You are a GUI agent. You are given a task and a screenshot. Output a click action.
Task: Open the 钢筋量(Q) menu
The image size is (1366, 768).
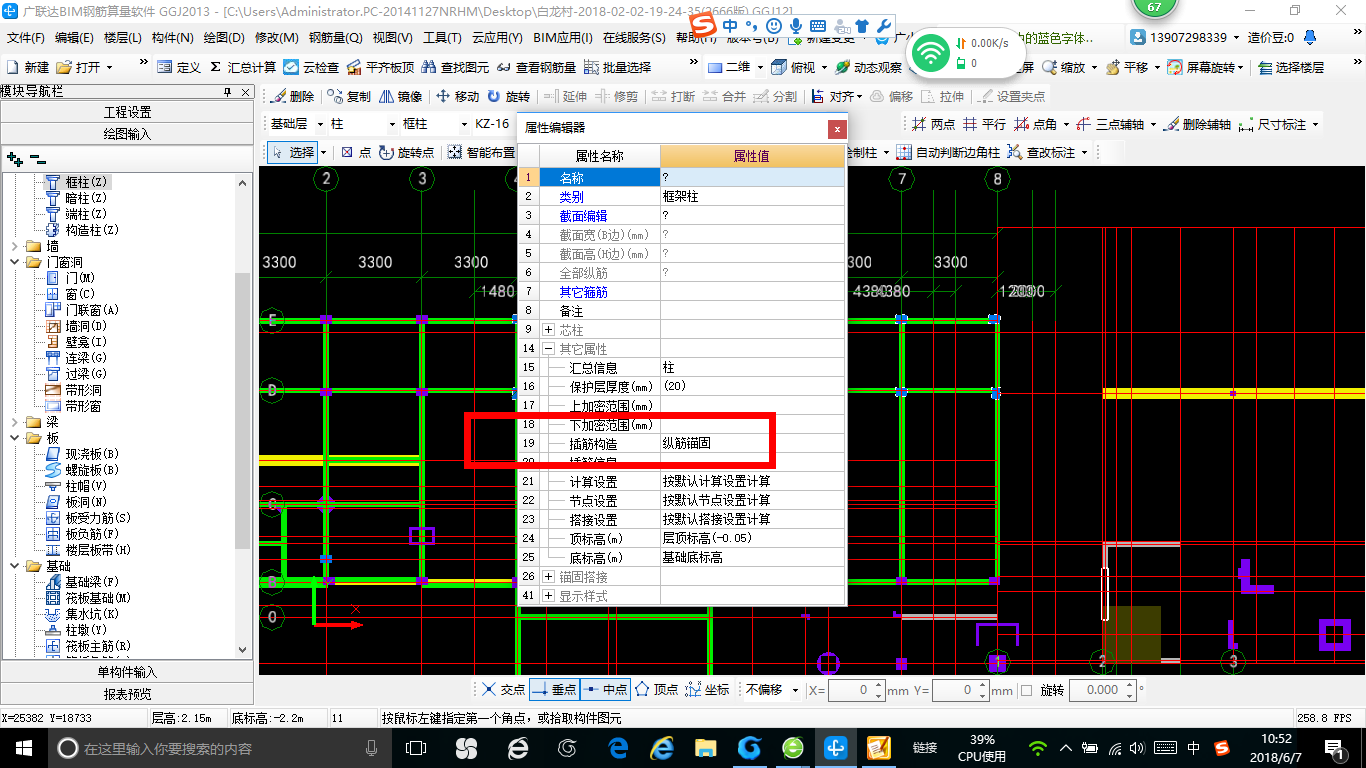click(335, 38)
